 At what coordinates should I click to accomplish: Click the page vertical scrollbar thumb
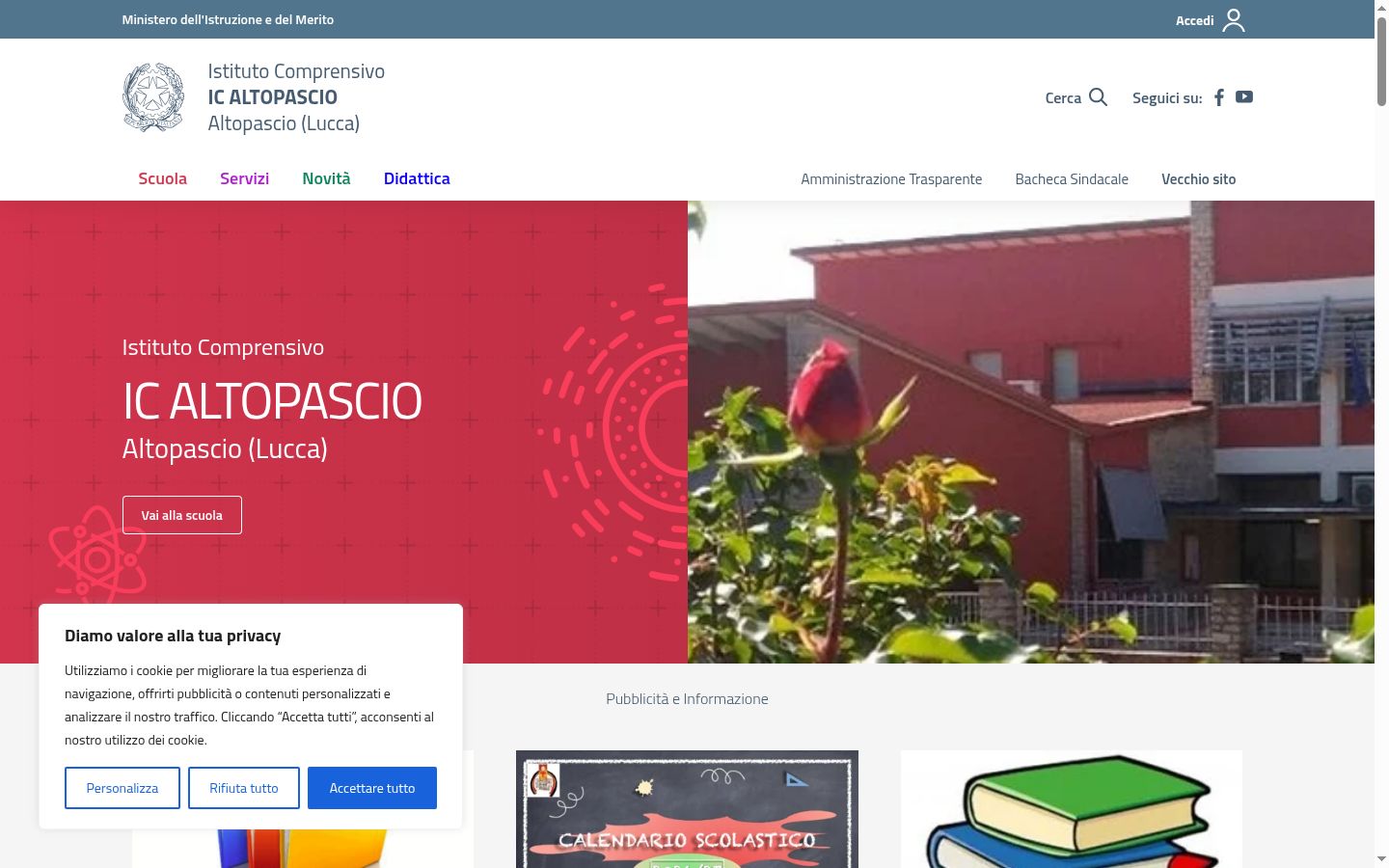pos(1381,60)
